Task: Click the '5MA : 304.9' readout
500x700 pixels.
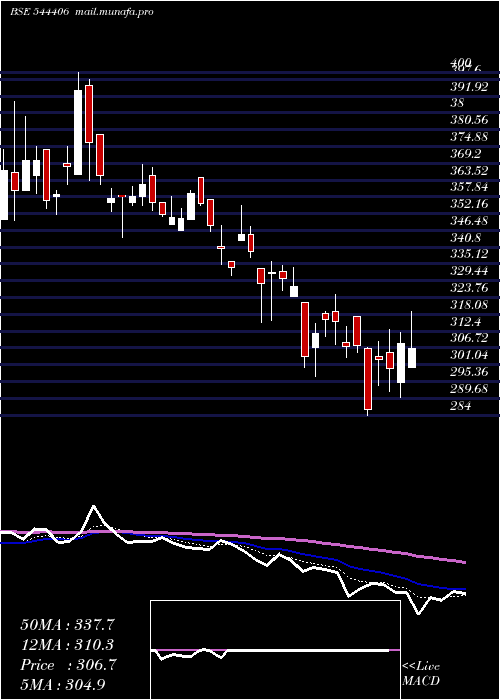Action: coord(63,685)
